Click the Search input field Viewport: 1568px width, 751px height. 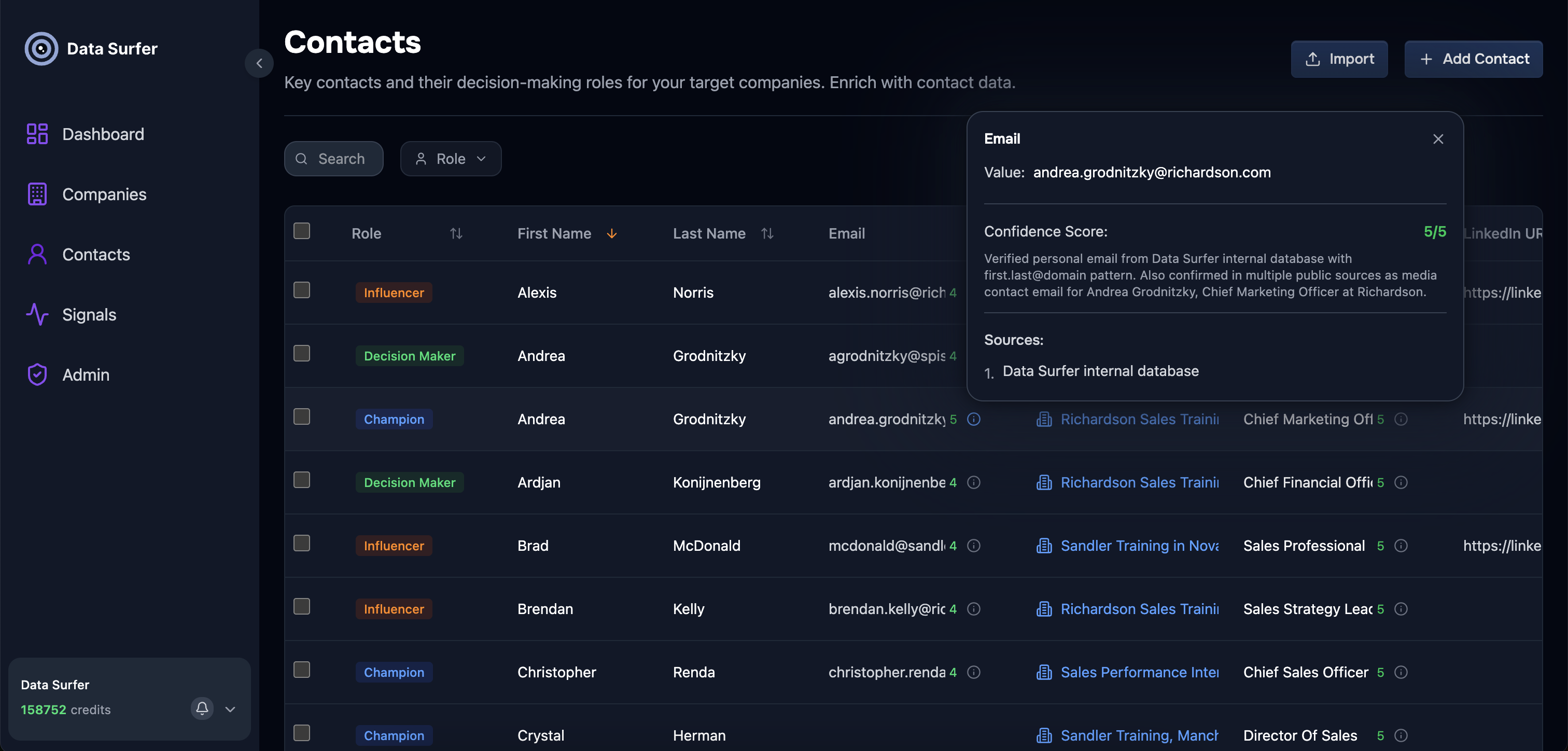click(333, 158)
